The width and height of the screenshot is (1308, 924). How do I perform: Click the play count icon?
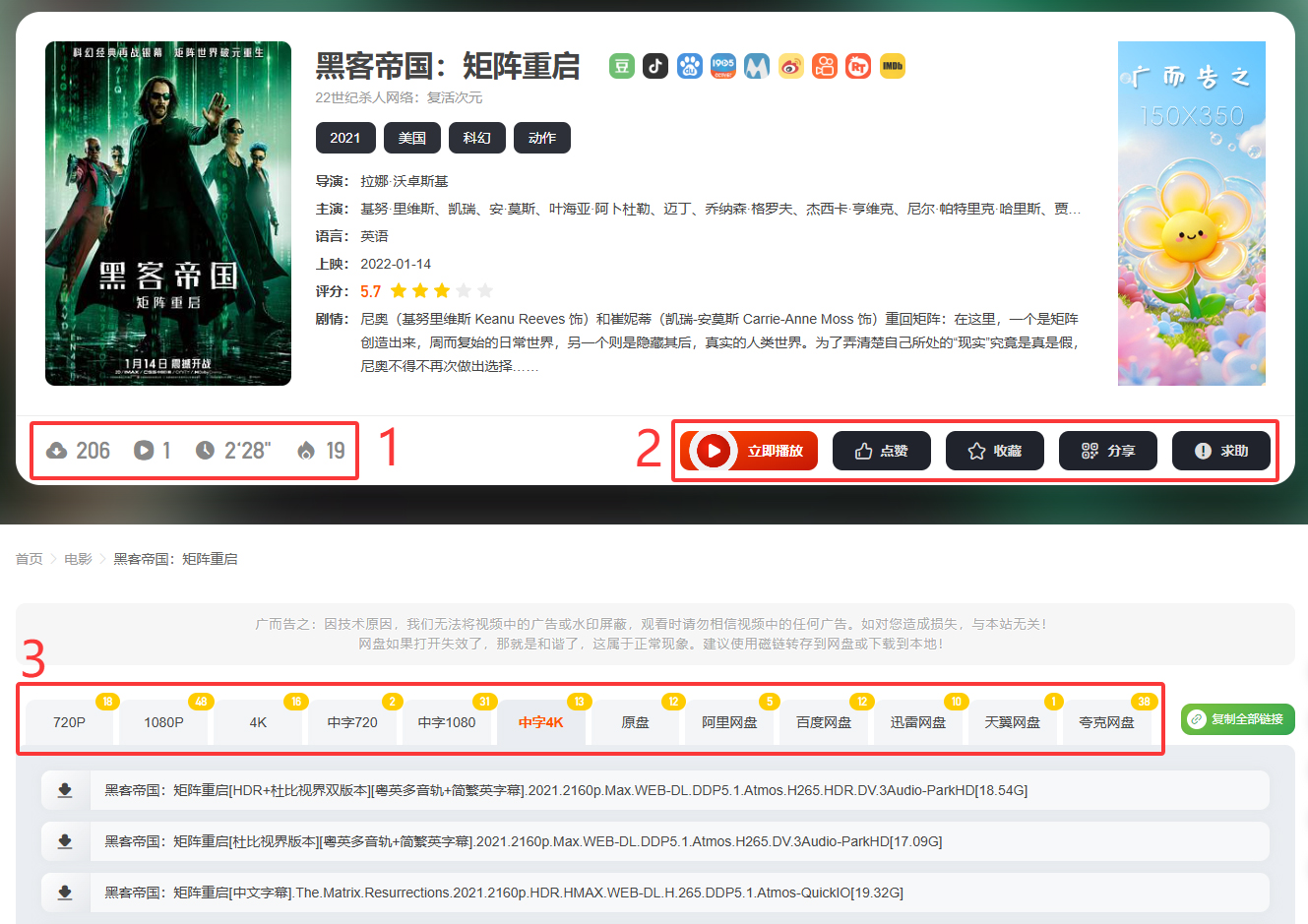point(144,450)
